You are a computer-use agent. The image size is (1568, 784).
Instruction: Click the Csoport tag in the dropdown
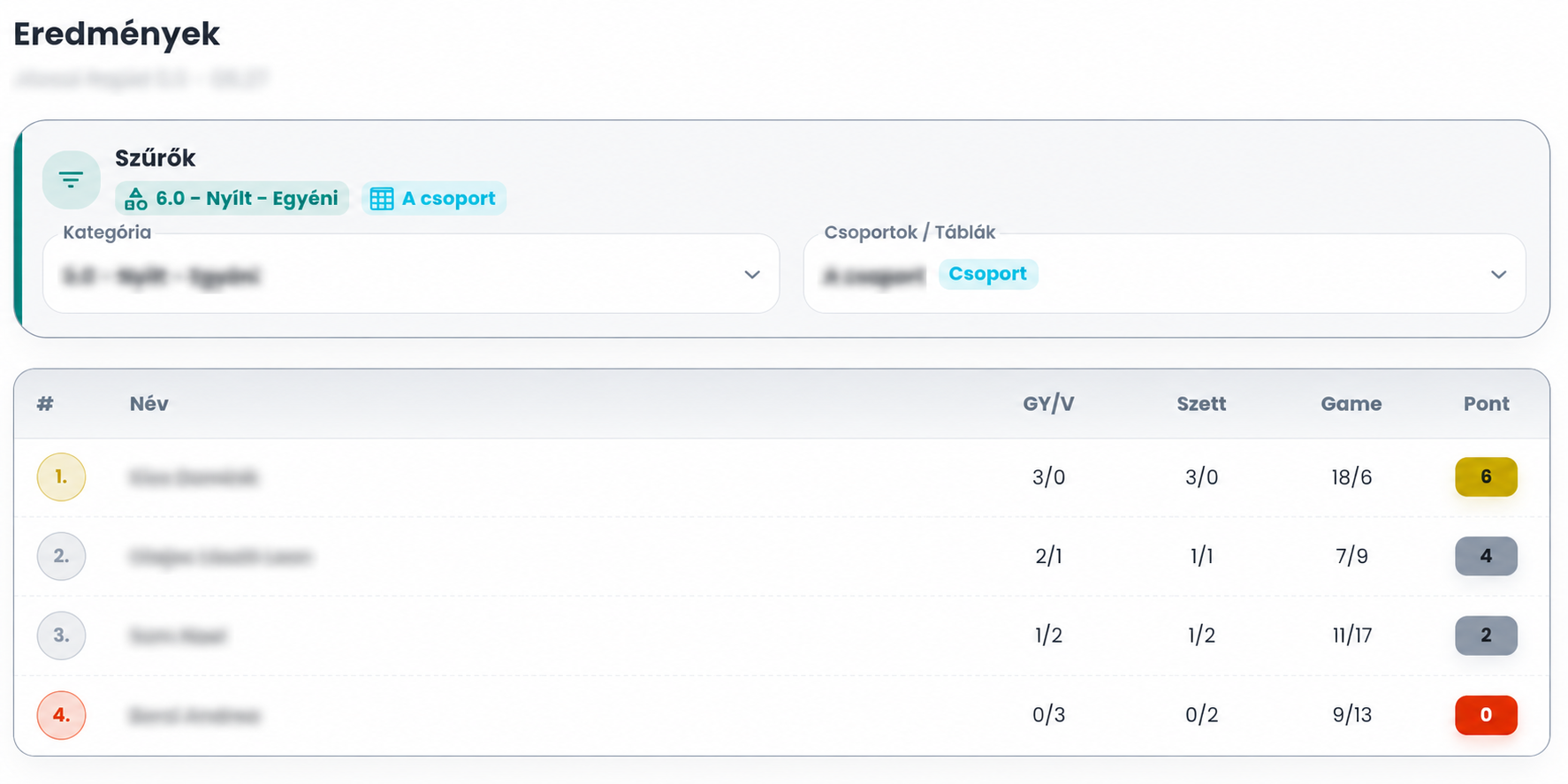click(987, 274)
